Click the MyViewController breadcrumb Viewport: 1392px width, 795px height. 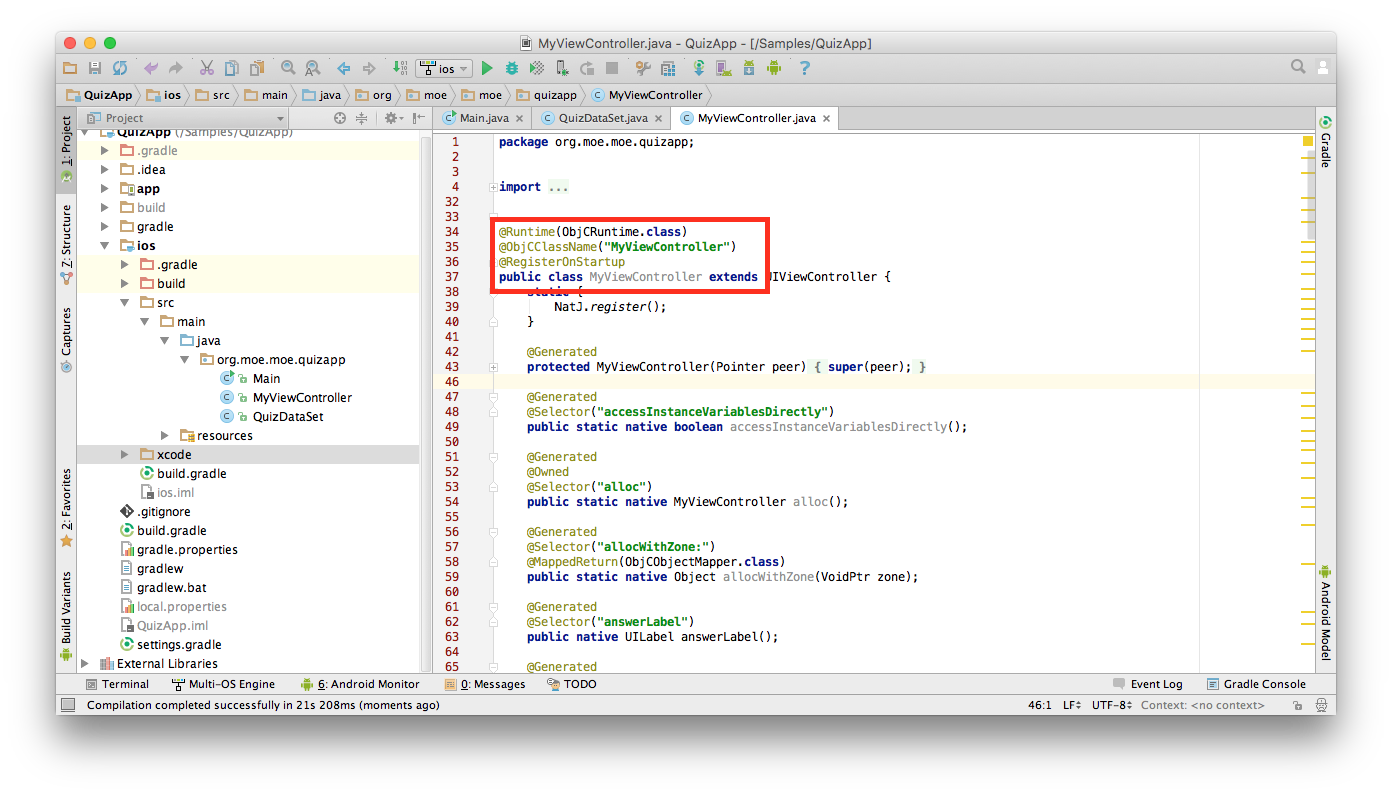tap(648, 95)
